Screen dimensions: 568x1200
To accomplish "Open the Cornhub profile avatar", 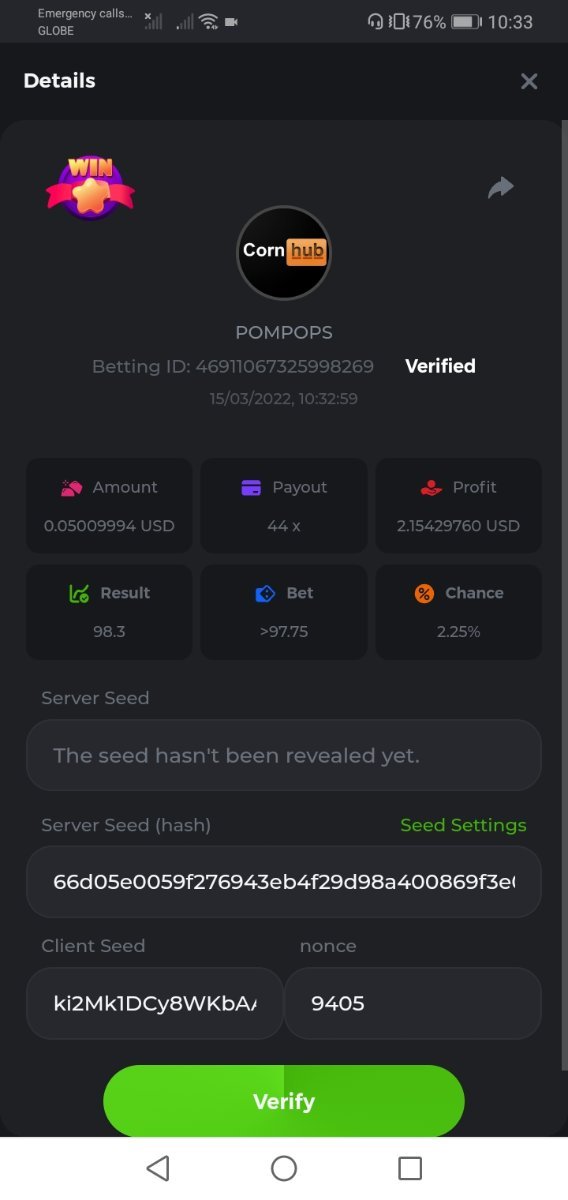I will click(x=284, y=252).
